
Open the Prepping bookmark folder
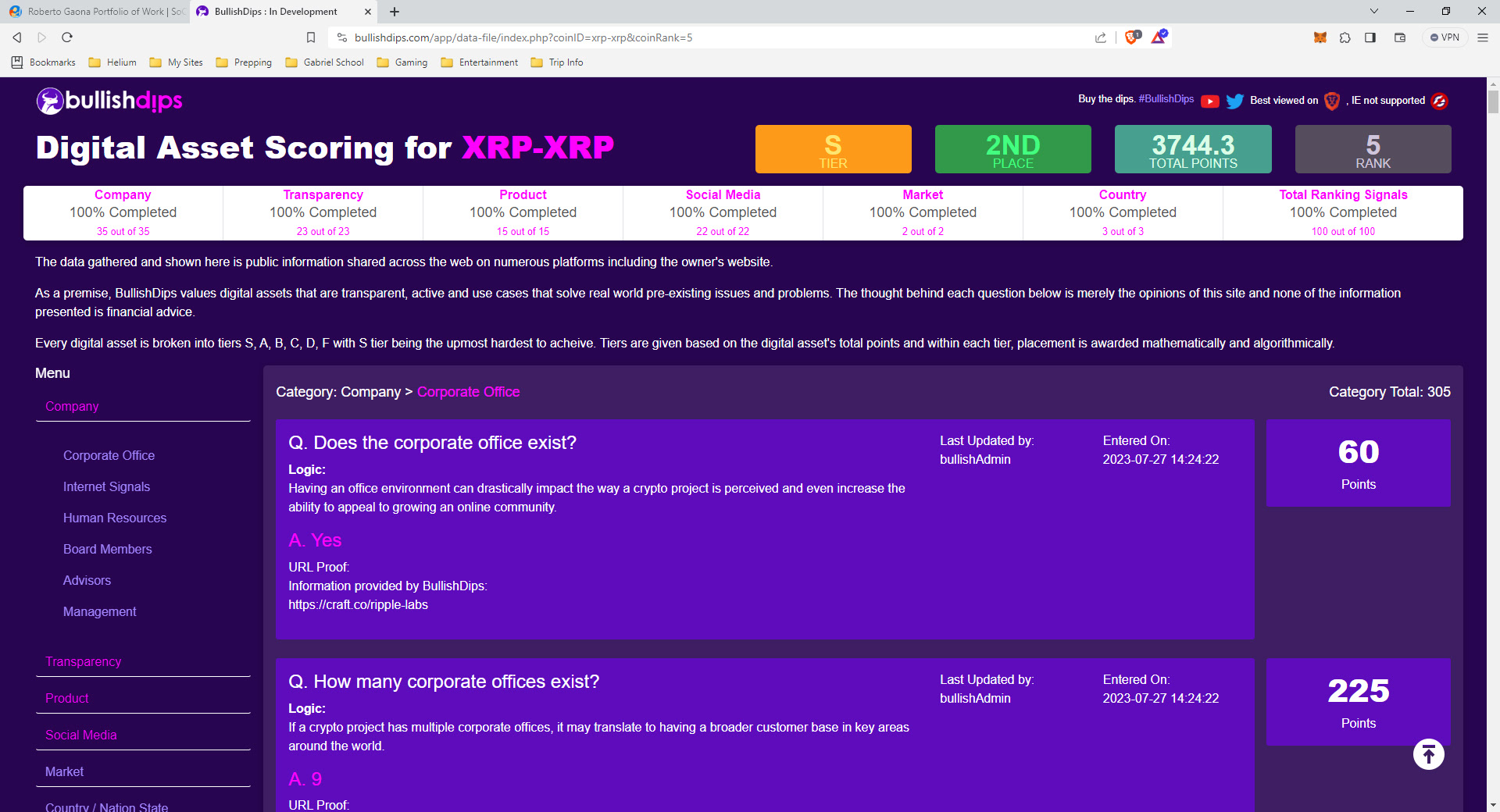click(244, 62)
